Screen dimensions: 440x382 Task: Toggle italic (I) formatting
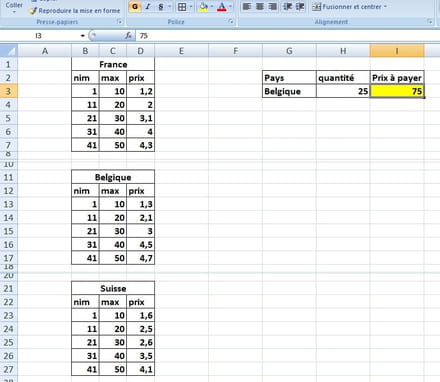[x=148, y=7]
